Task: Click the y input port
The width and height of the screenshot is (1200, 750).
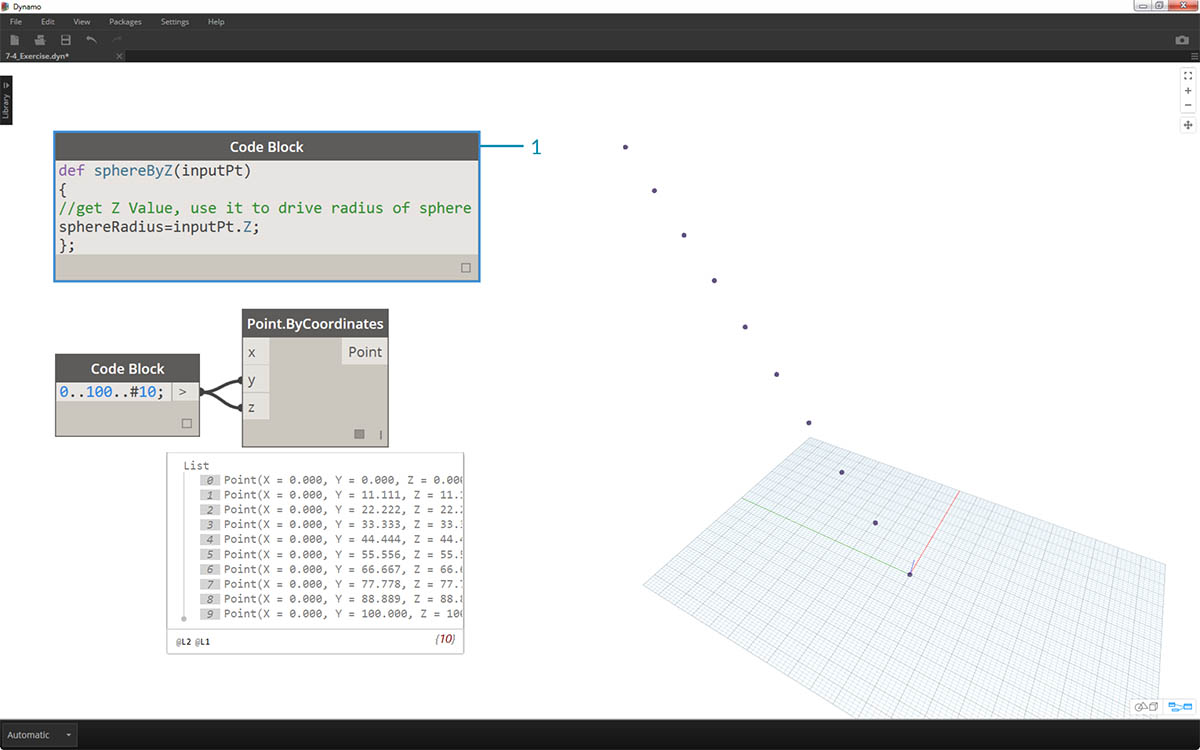Action: pyautogui.click(x=255, y=380)
